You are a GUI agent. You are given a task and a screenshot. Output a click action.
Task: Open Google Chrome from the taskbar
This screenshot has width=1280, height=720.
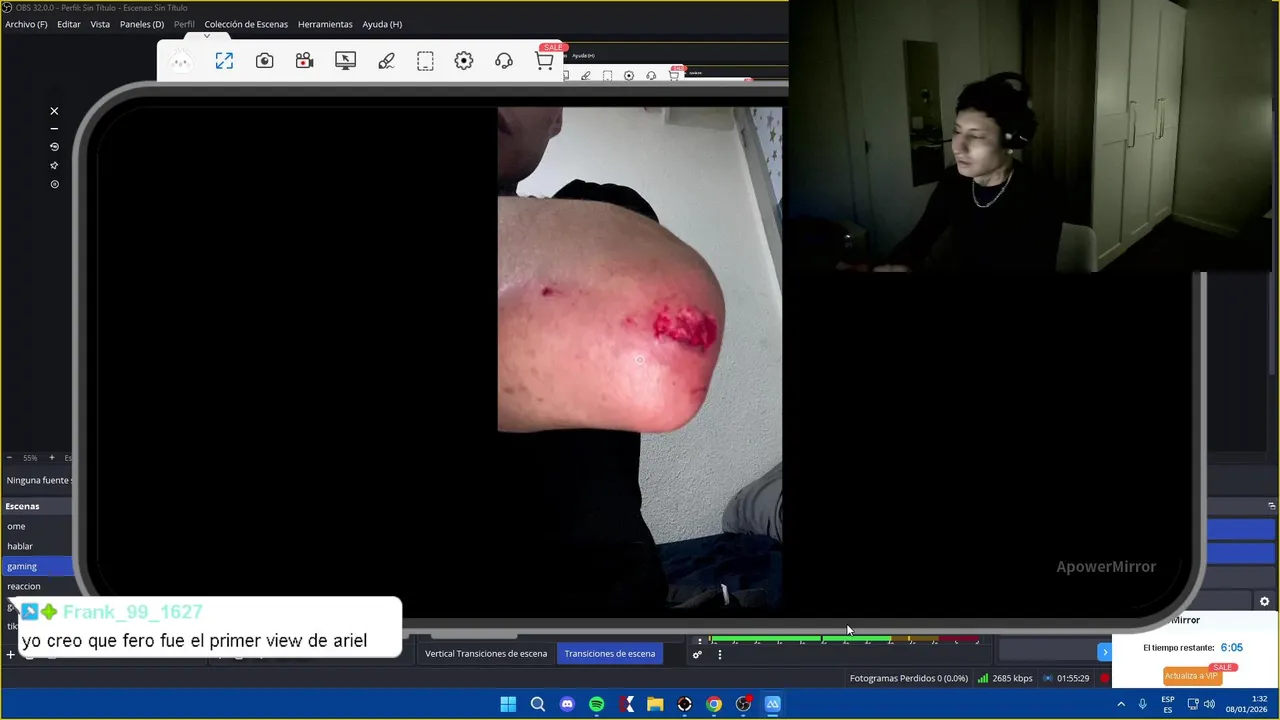click(714, 704)
